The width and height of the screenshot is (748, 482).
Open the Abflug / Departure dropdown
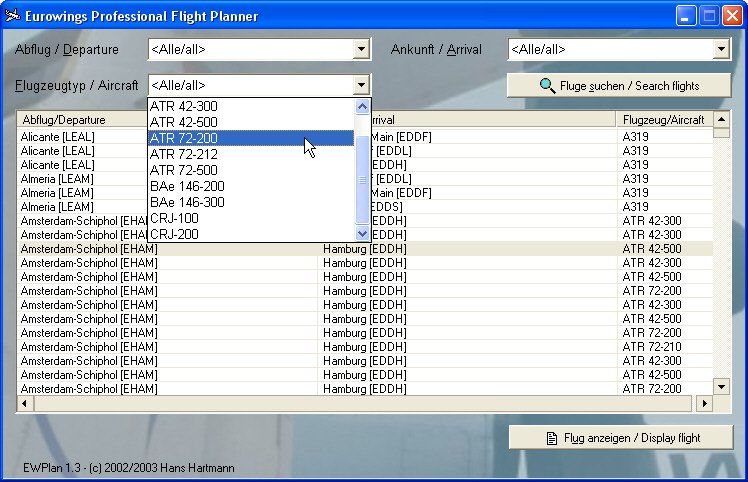[x=362, y=49]
